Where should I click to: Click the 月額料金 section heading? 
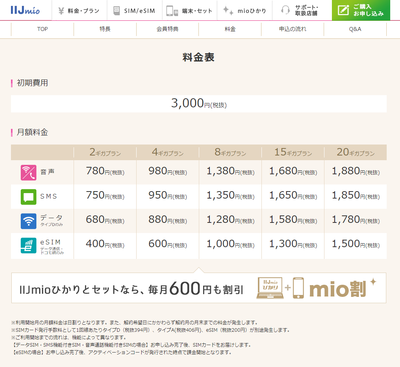point(32,132)
